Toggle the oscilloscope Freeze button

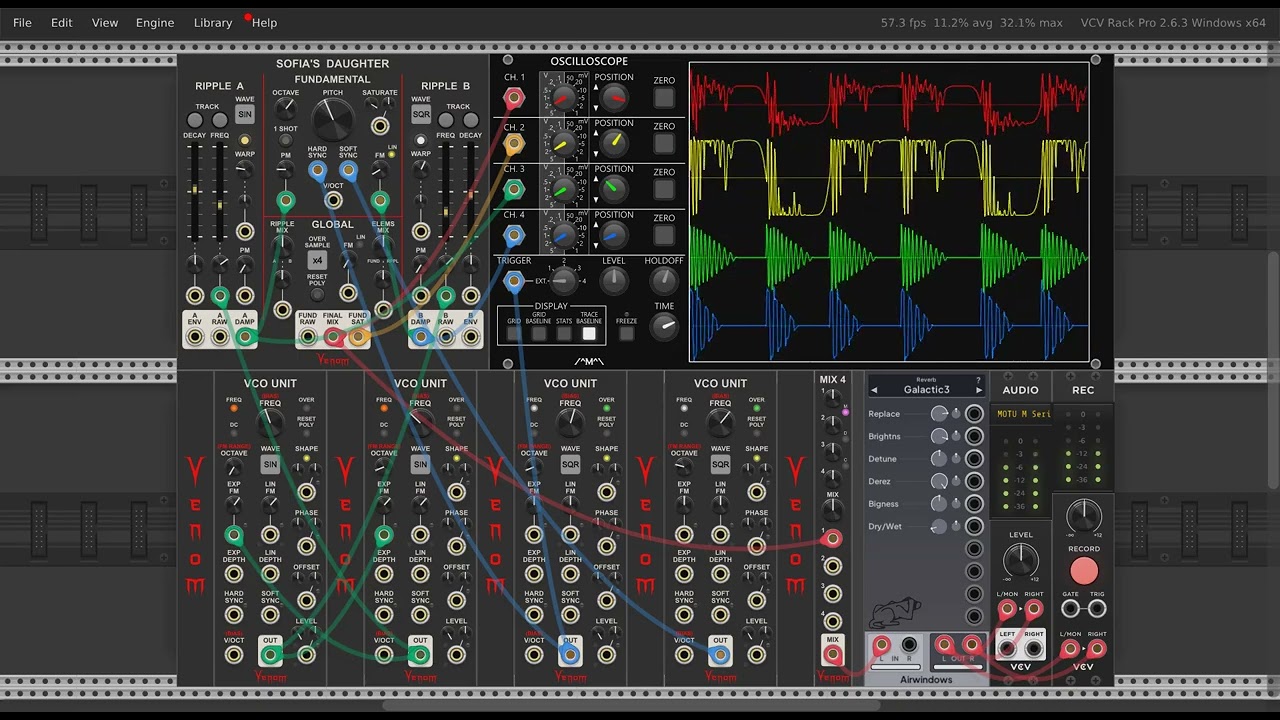tap(626, 334)
